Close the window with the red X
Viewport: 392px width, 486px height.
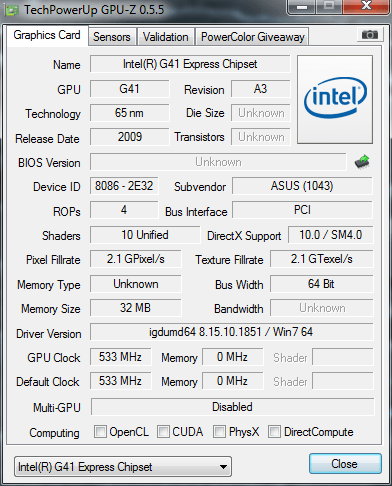click(x=366, y=7)
